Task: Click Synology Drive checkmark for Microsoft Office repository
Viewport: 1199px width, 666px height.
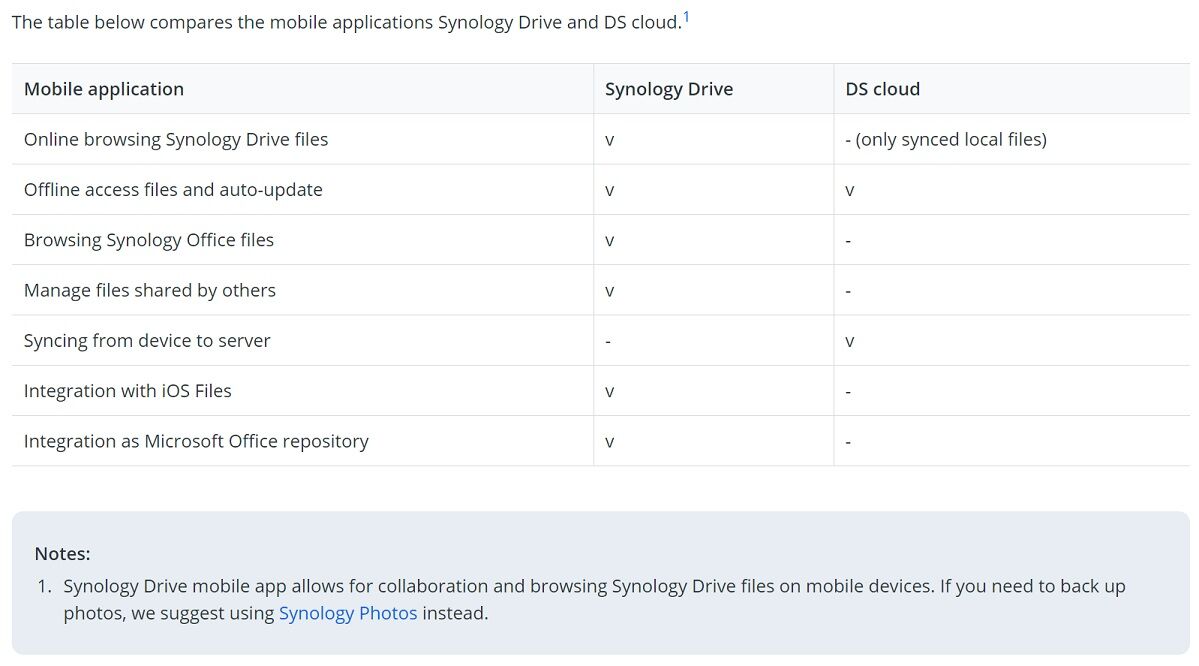Action: coord(609,443)
